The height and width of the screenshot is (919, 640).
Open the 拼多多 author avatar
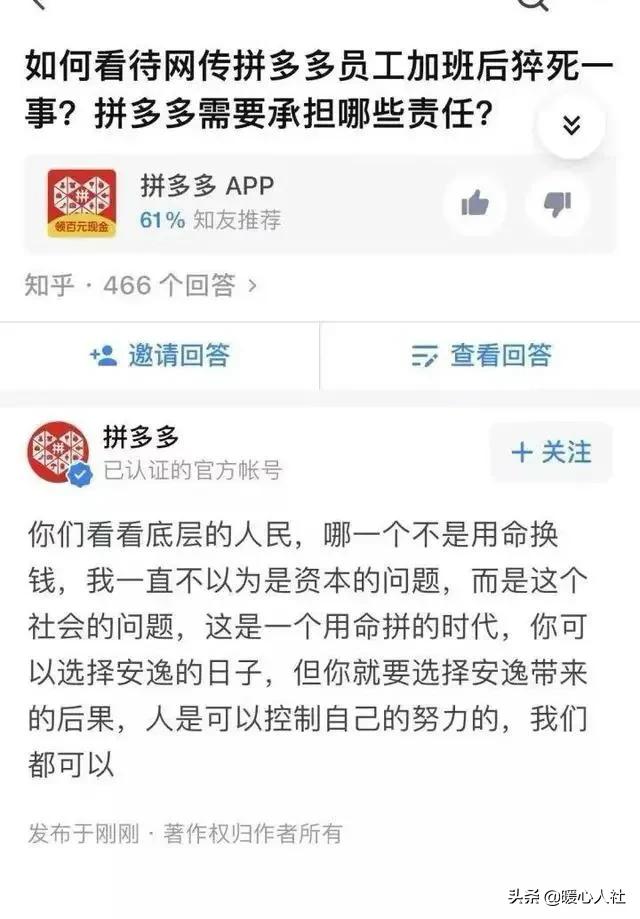click(58, 452)
